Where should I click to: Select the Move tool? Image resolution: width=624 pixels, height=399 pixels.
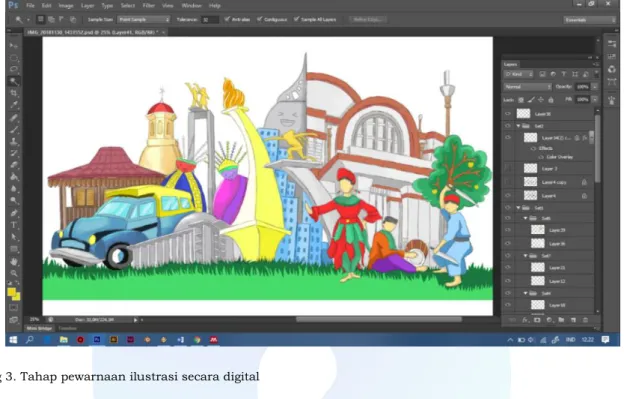click(14, 46)
